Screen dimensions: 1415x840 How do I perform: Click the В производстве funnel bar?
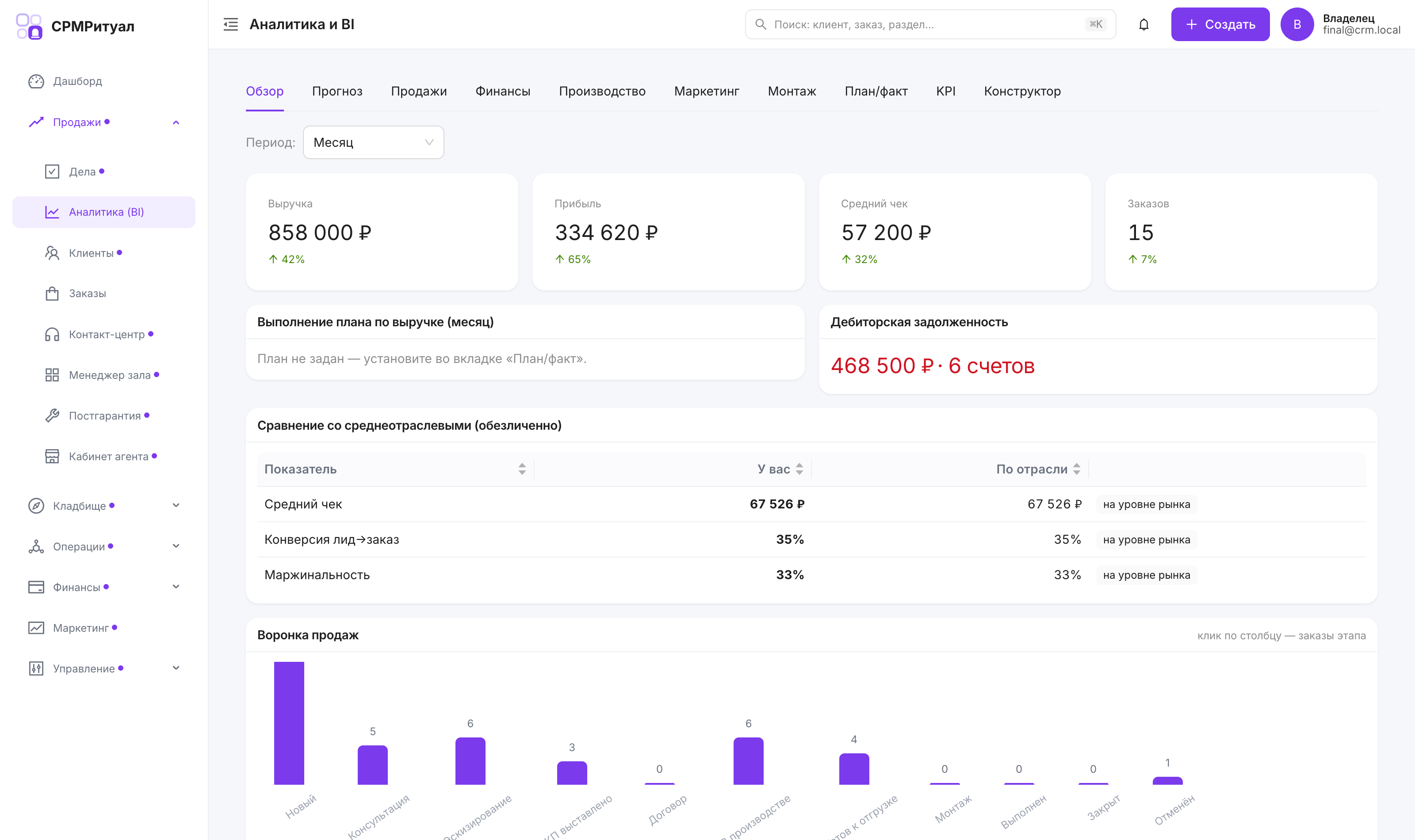pyautogui.click(x=748, y=761)
